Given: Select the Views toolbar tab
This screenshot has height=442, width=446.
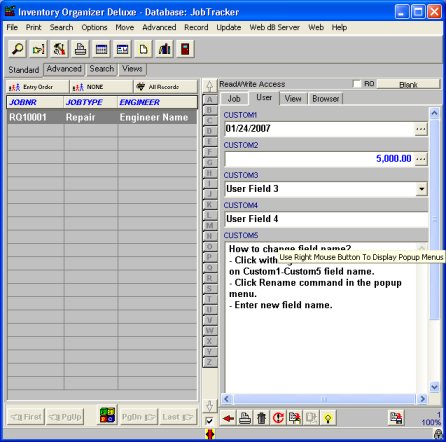Looking at the screenshot, I should [132, 69].
